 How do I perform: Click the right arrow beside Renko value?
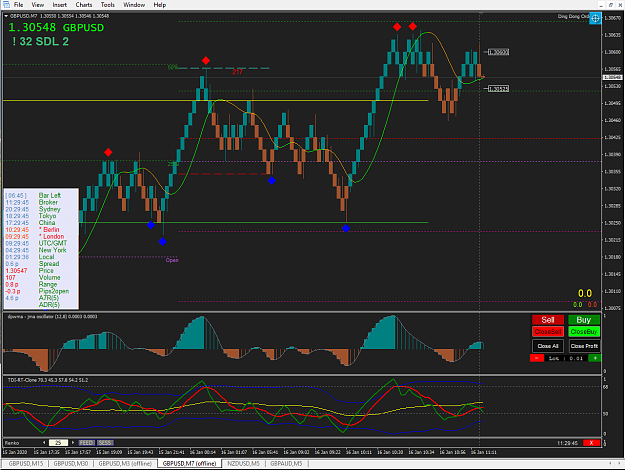pyautogui.click(x=73, y=442)
